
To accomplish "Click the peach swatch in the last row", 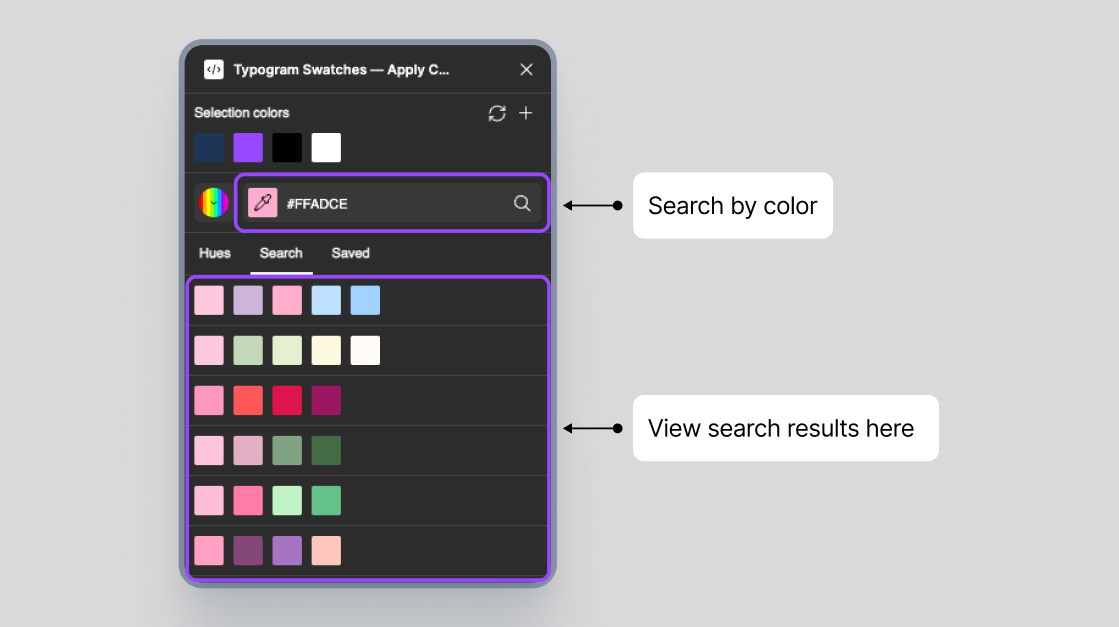I will click(326, 550).
